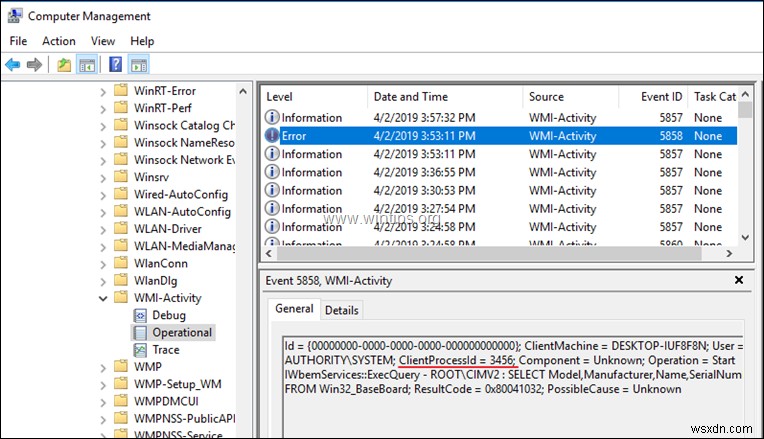The height and width of the screenshot is (439, 764).
Task: Click the WMP folder icon
Action: (121, 366)
